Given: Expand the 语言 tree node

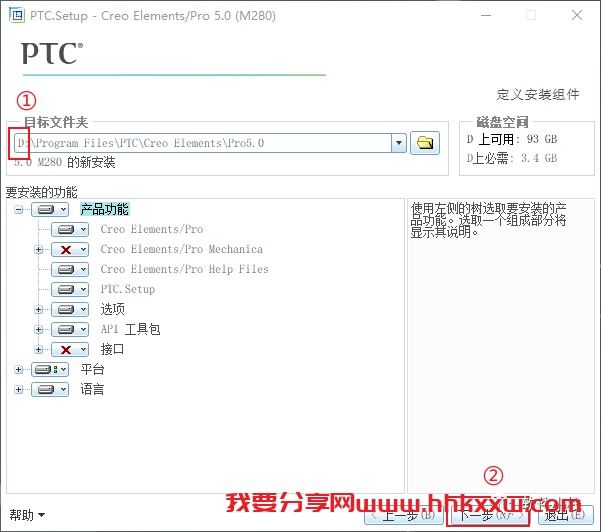Looking at the screenshot, I should (18, 389).
